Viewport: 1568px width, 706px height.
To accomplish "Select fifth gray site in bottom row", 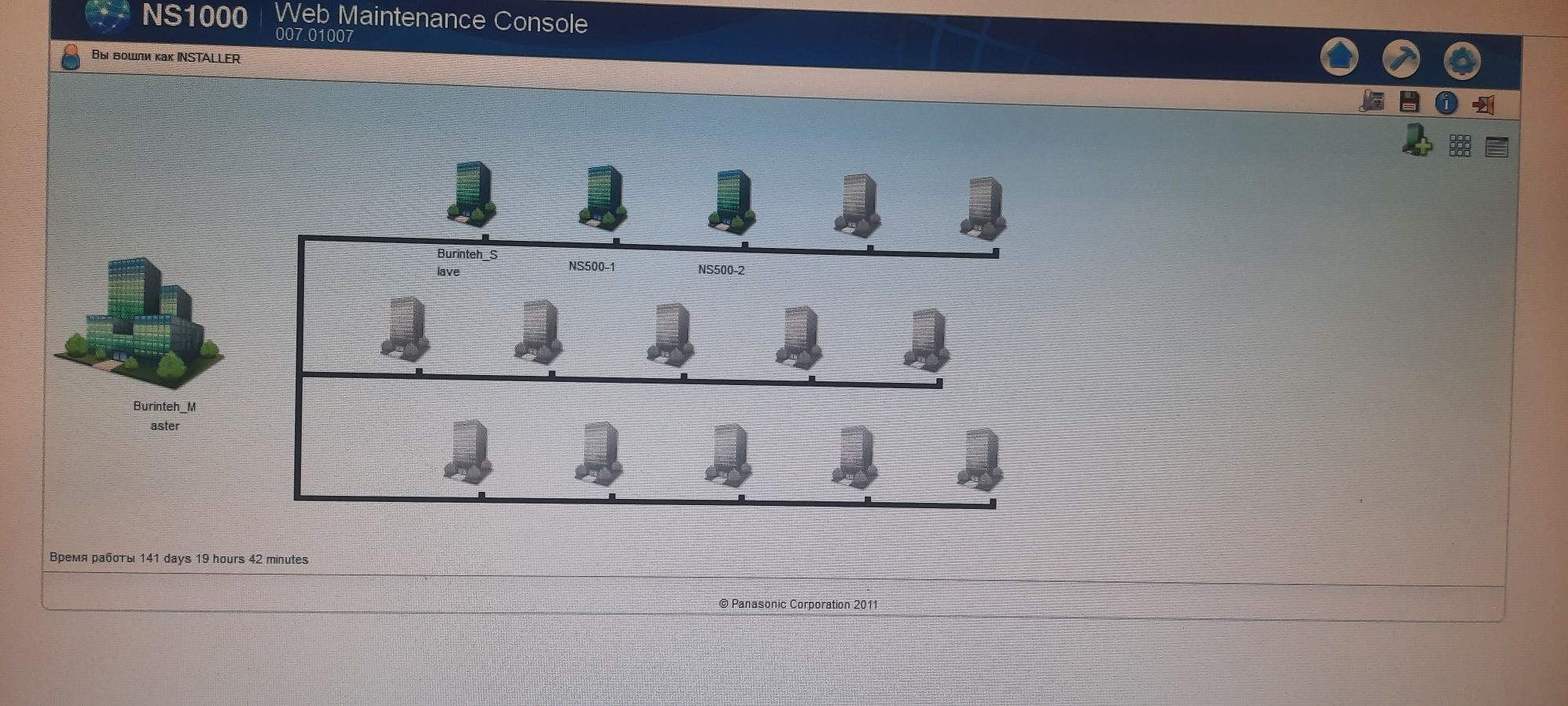I will [x=980, y=459].
